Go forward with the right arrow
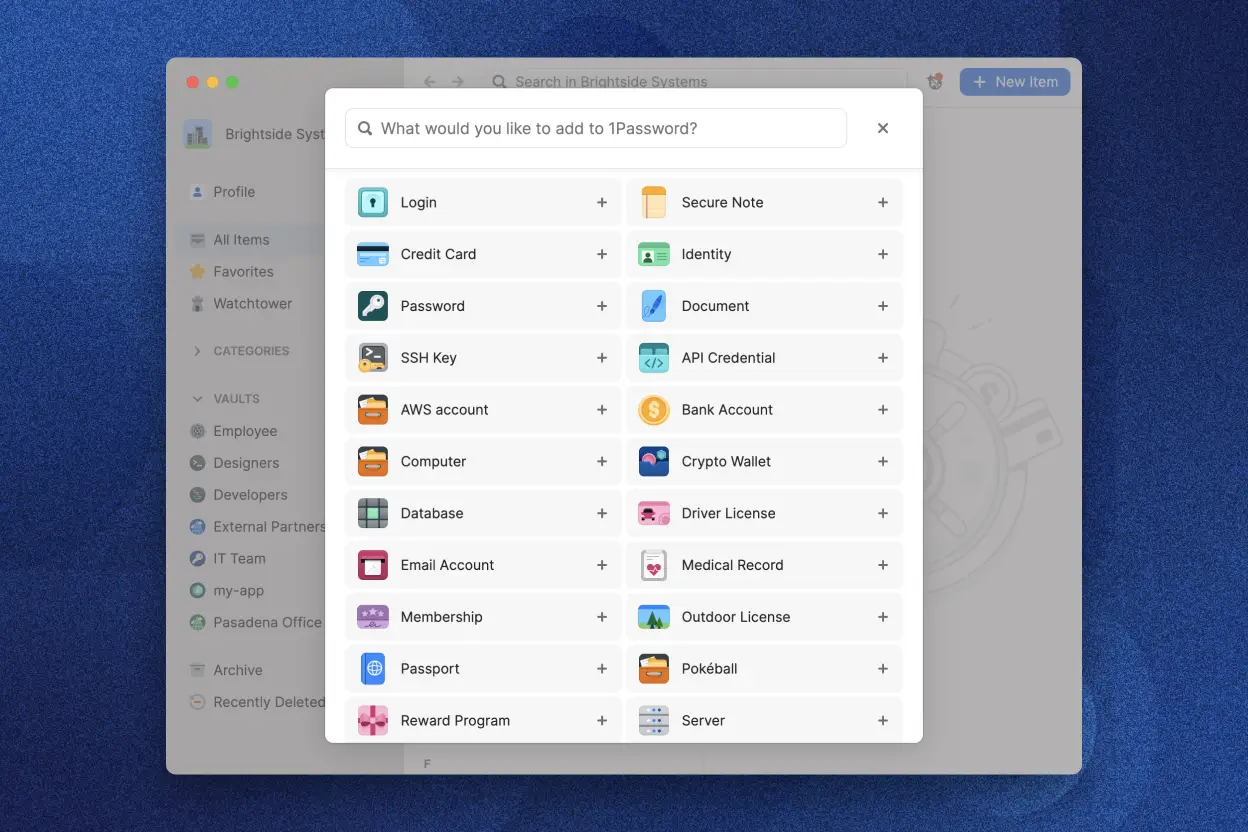The image size is (1248, 832). tap(458, 82)
